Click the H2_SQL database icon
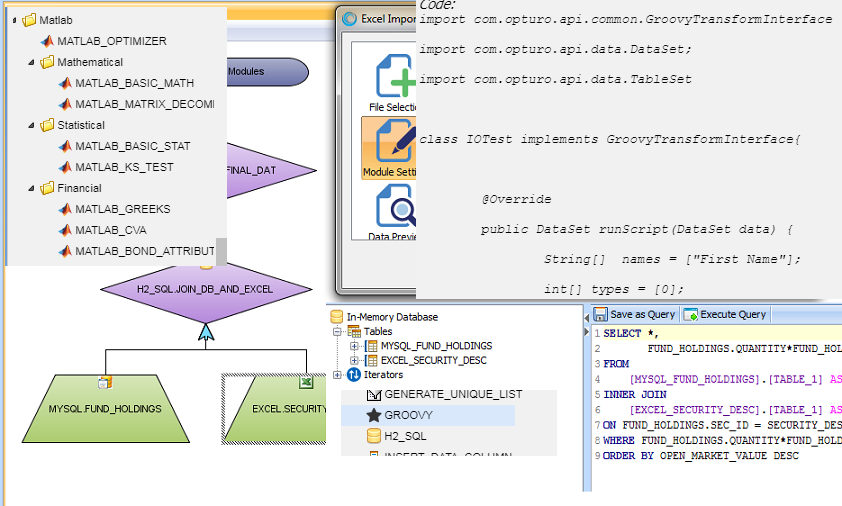 tap(373, 436)
